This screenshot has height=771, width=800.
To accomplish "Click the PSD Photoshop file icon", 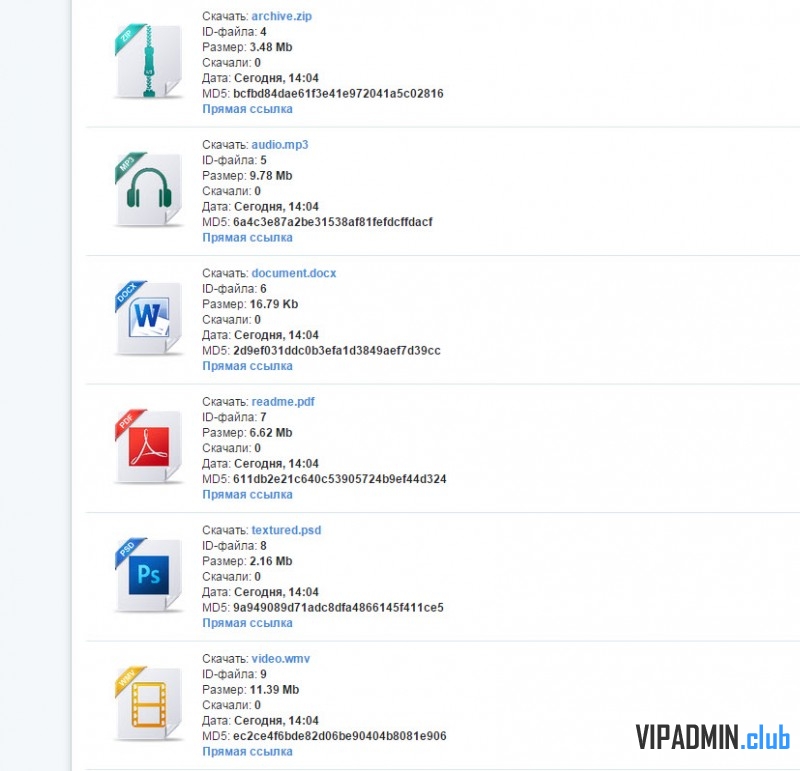I will tap(148, 575).
